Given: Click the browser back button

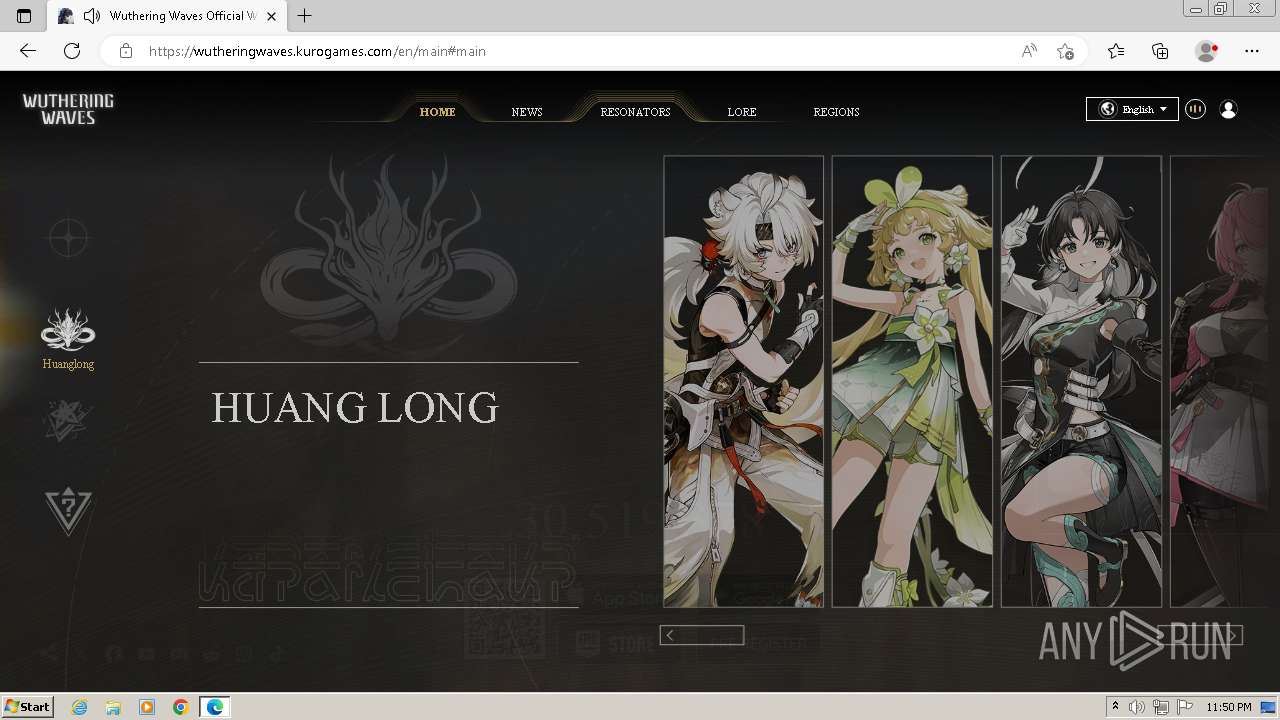Looking at the screenshot, I should 28,51.
